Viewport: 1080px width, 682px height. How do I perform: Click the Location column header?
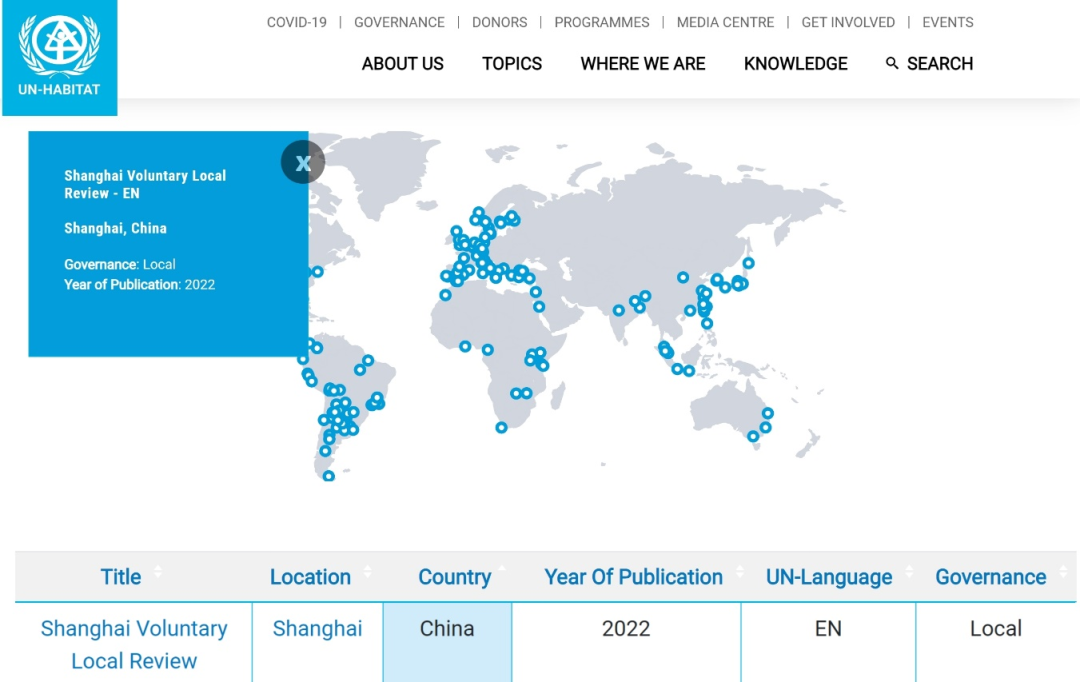310,577
